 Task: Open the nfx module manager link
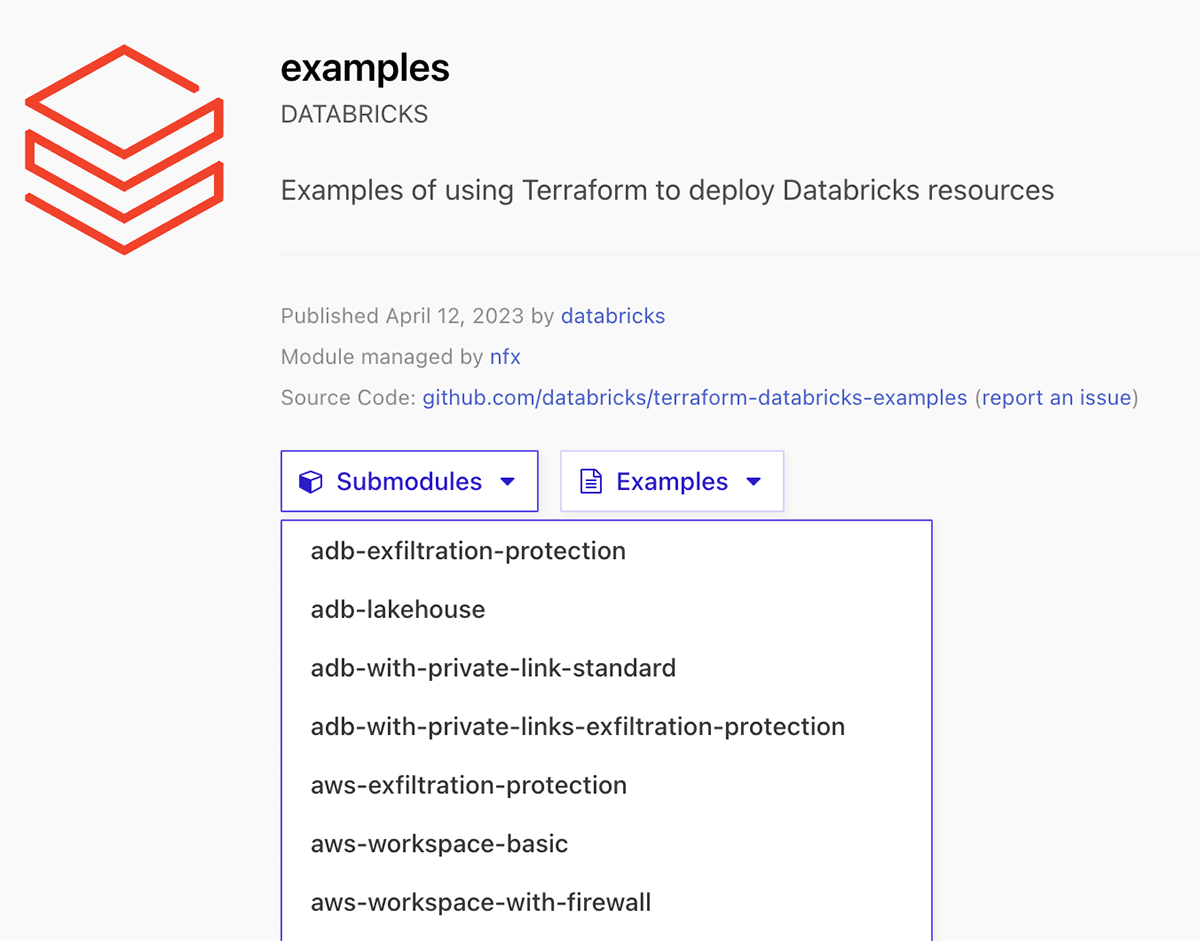[x=505, y=357]
